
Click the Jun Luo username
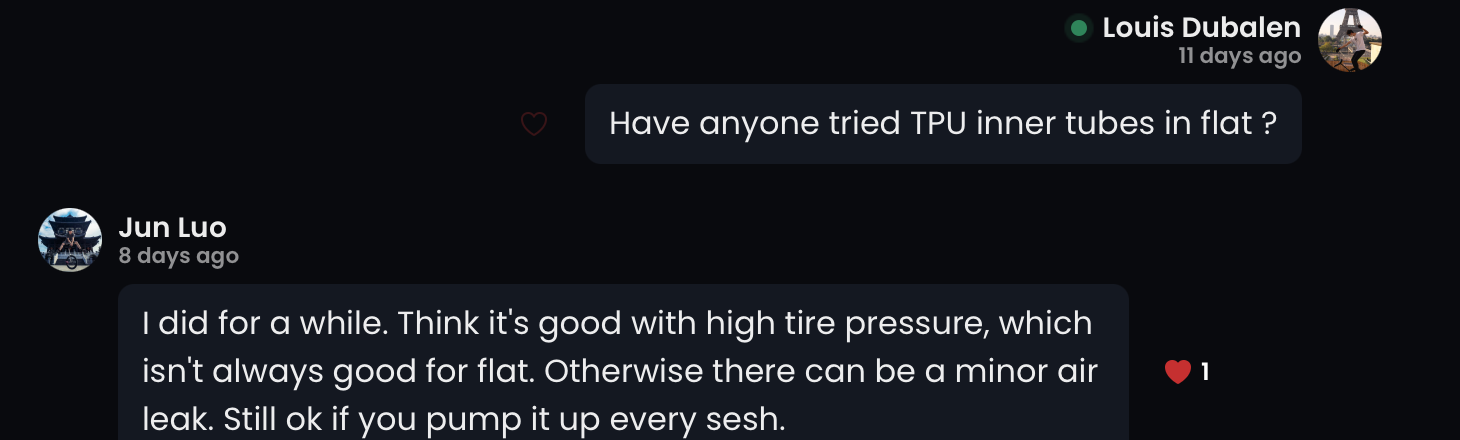pyautogui.click(x=172, y=228)
